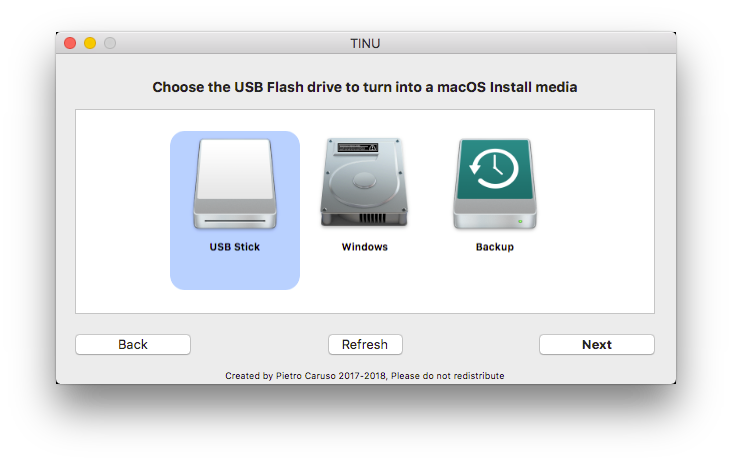Choose the Windows hard disk icon

click(364, 183)
